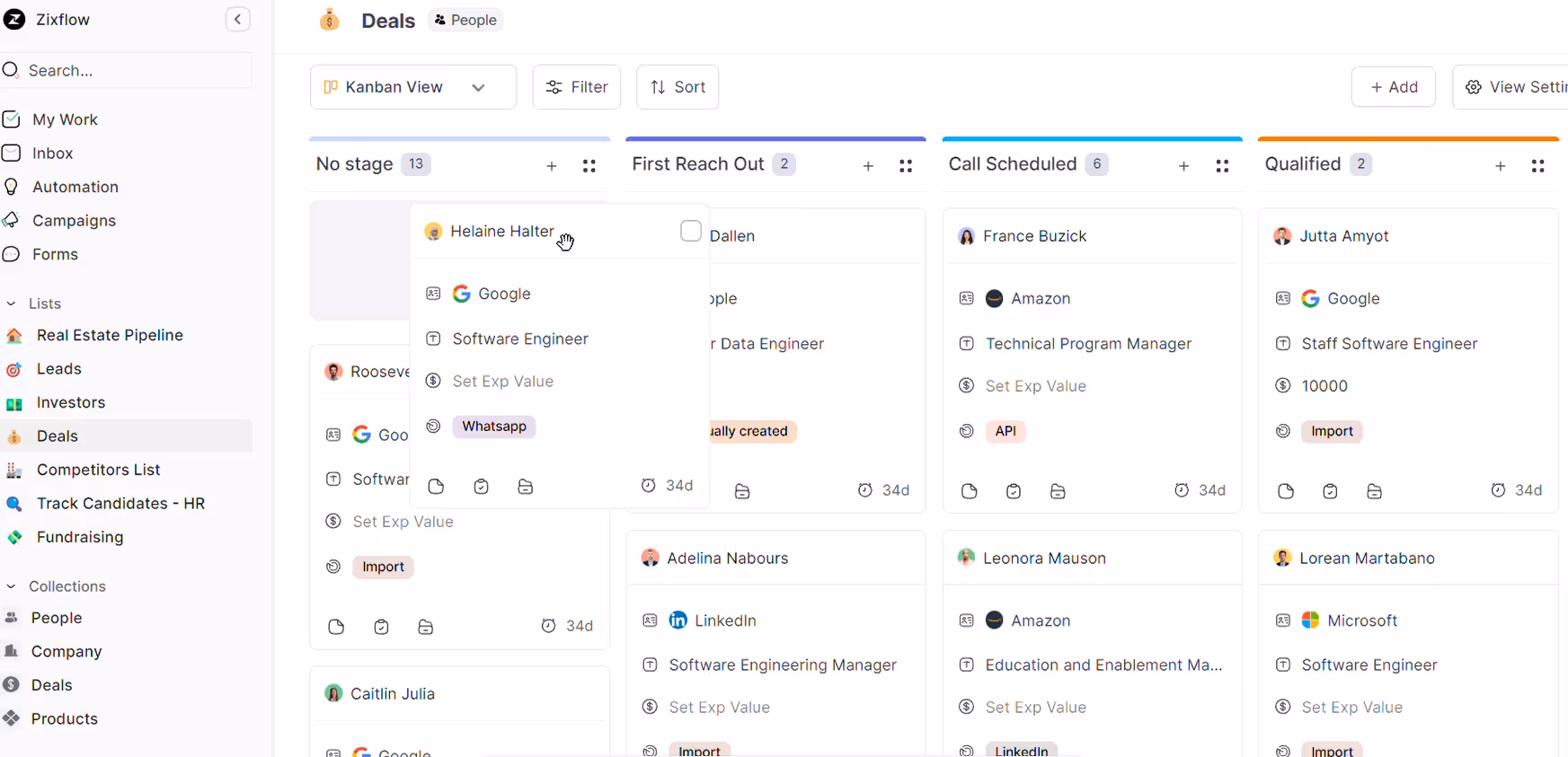Open tasks icon on the Roosevelt card
Viewport: 1568px width, 757px height.
click(381, 627)
